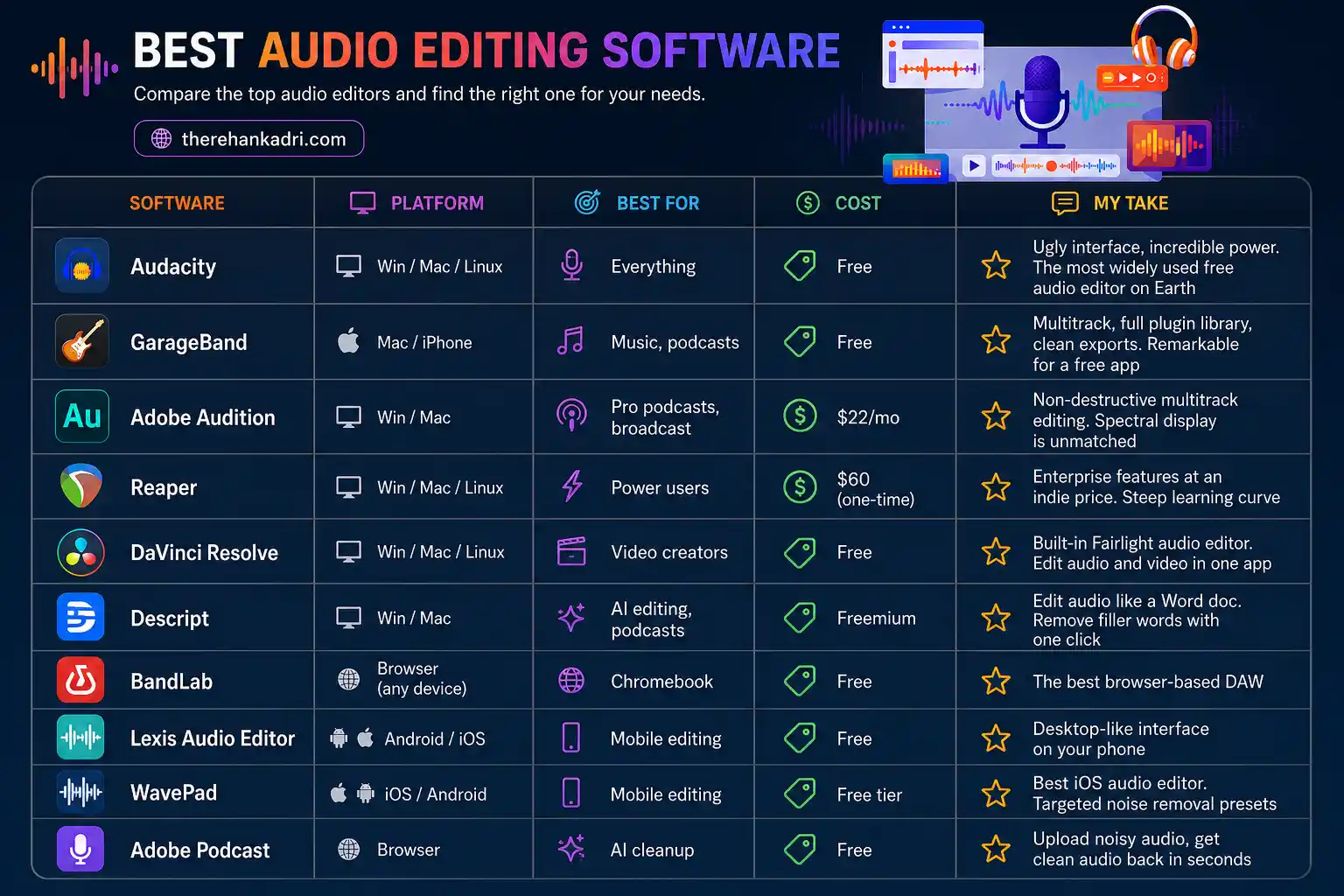Click the globe icon beside Chromebook
The width and height of the screenshot is (1344, 896).
pos(571,681)
